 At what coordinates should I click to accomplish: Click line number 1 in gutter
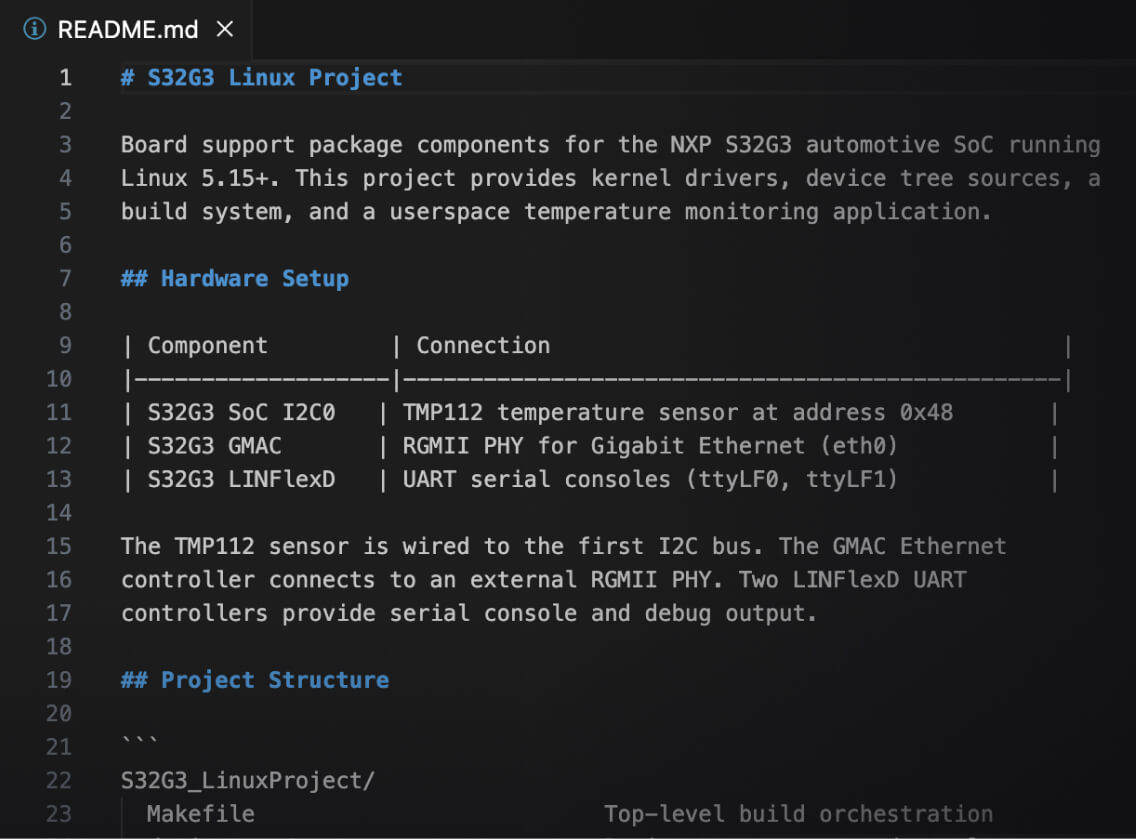tap(65, 78)
